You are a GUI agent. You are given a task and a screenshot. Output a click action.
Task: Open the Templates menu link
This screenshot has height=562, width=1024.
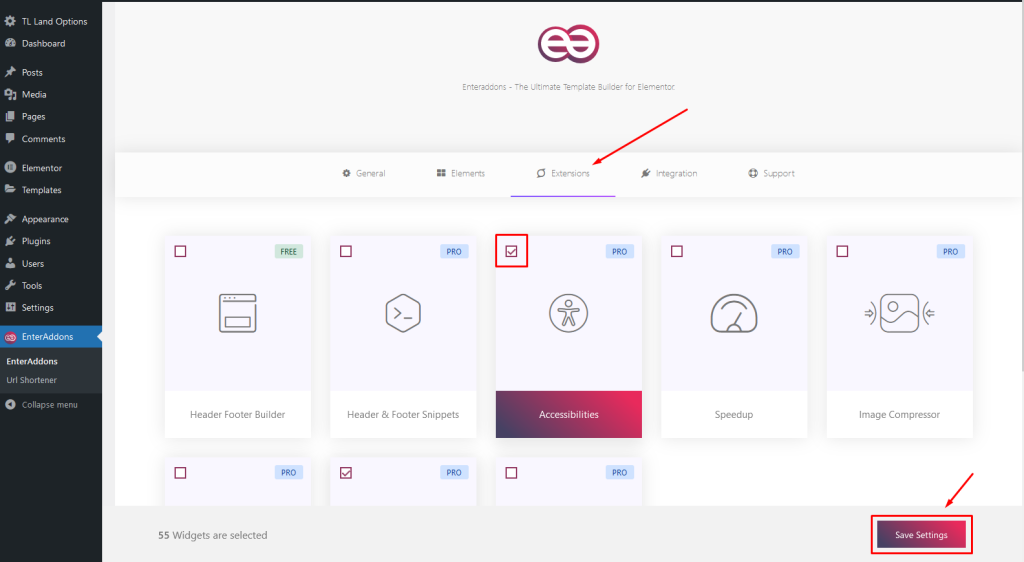coord(41,190)
